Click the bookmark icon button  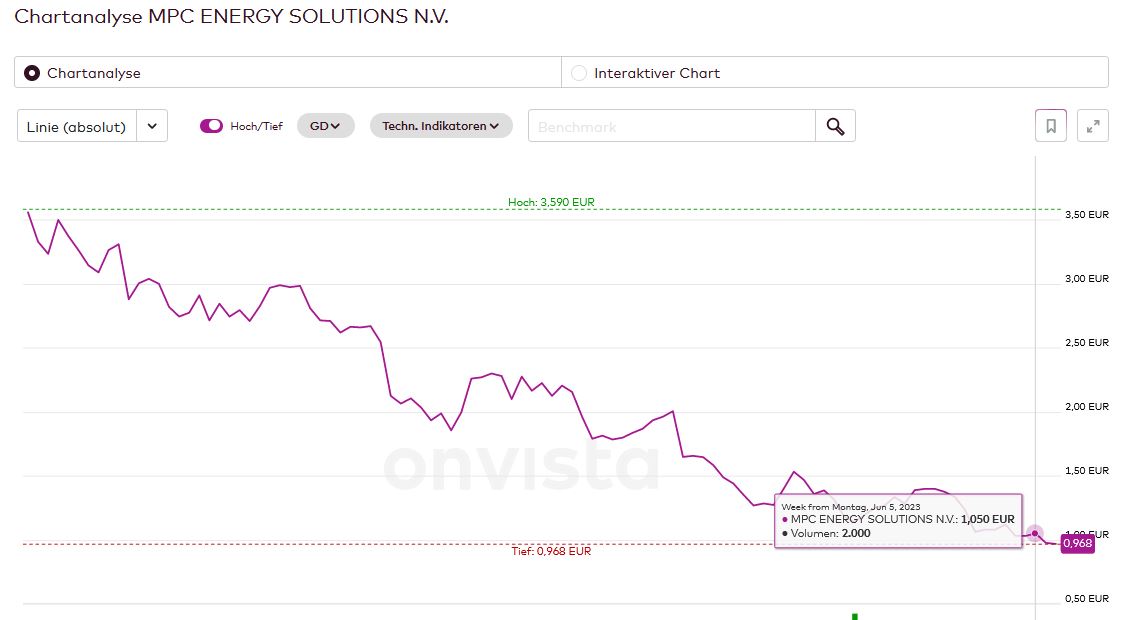pyautogui.click(x=1051, y=126)
